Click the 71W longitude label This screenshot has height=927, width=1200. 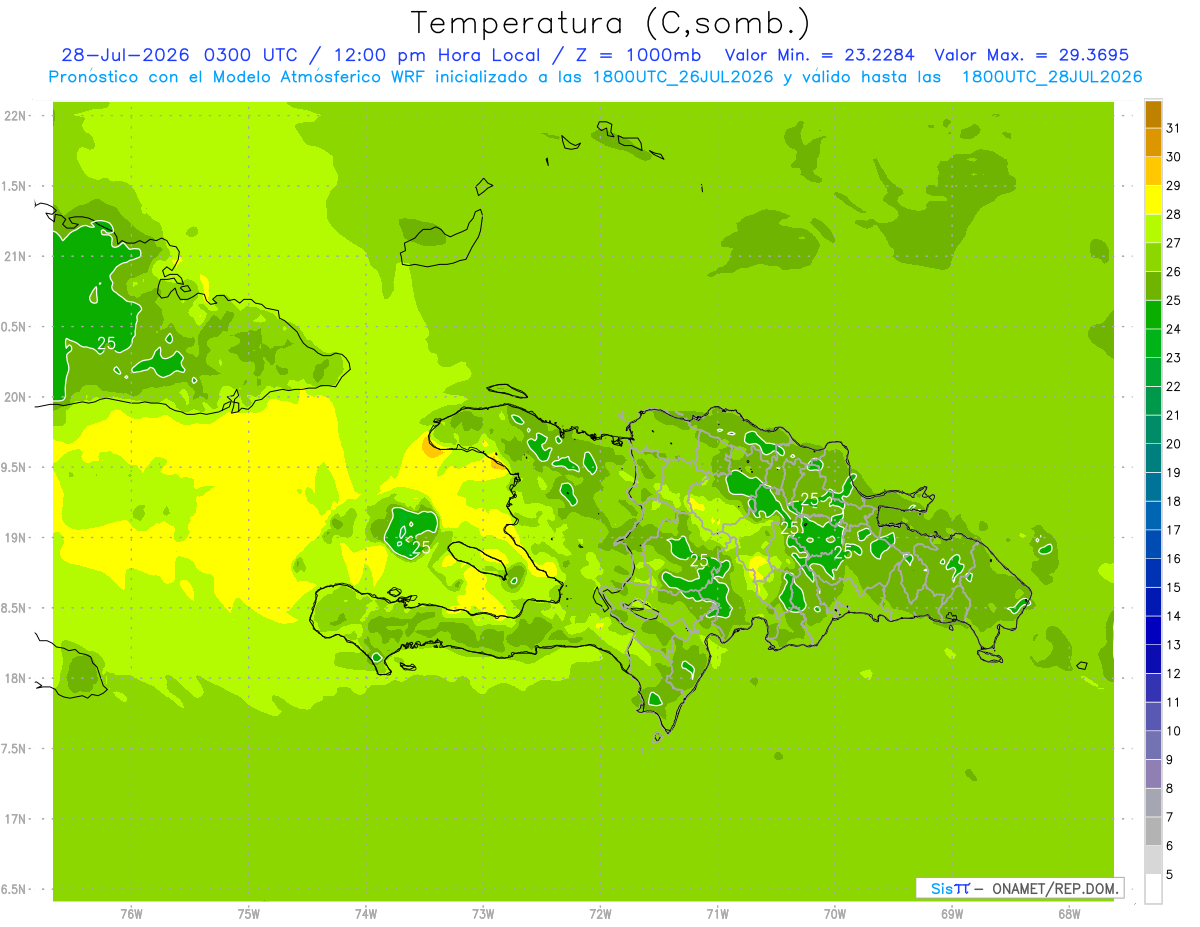(718, 914)
